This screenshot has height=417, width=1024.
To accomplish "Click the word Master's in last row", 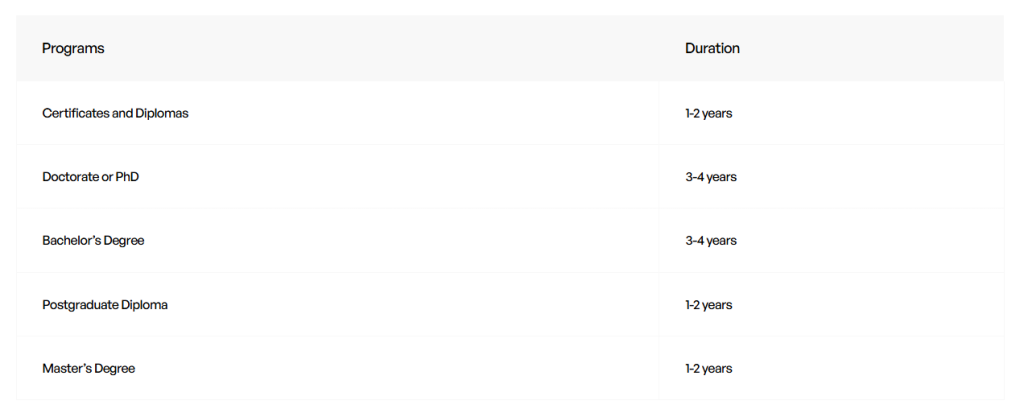I will tap(67, 369).
